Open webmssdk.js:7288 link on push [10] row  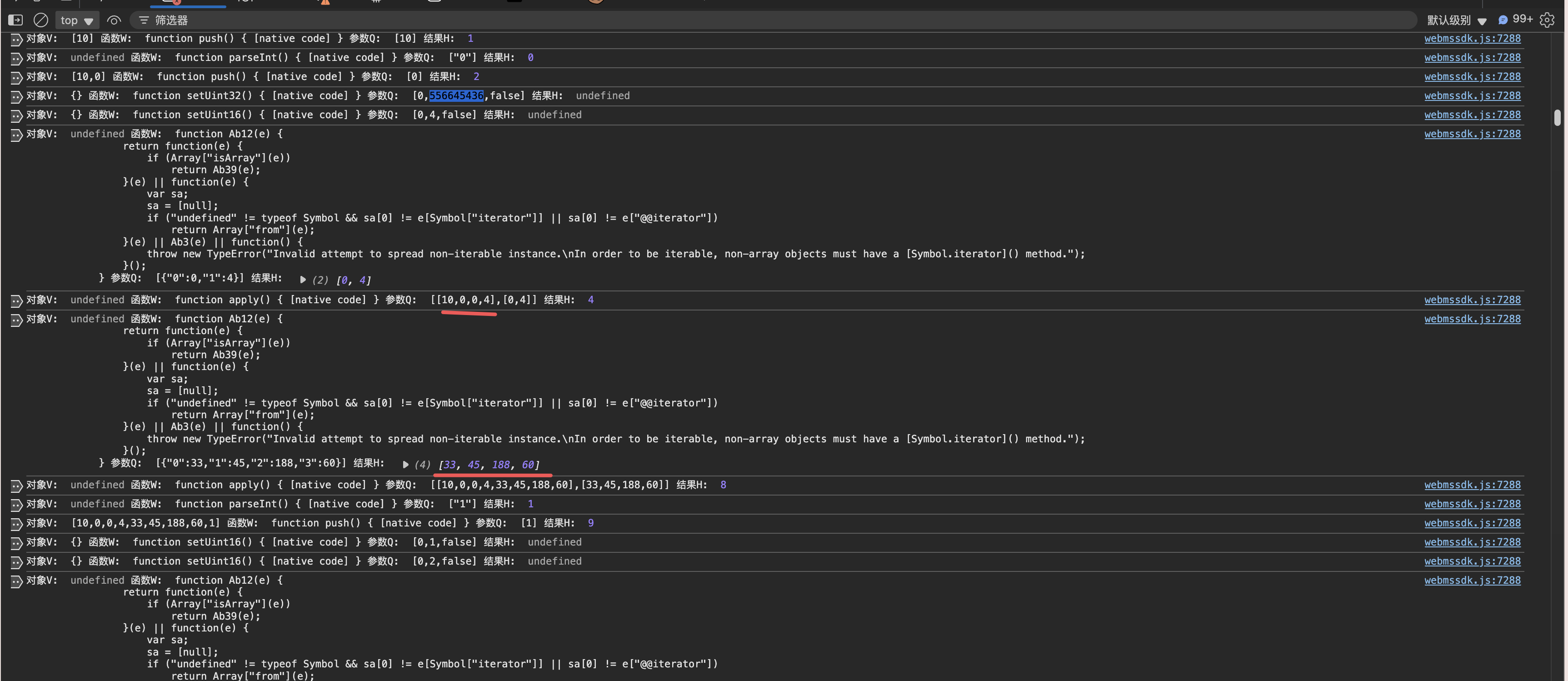coord(1473,38)
